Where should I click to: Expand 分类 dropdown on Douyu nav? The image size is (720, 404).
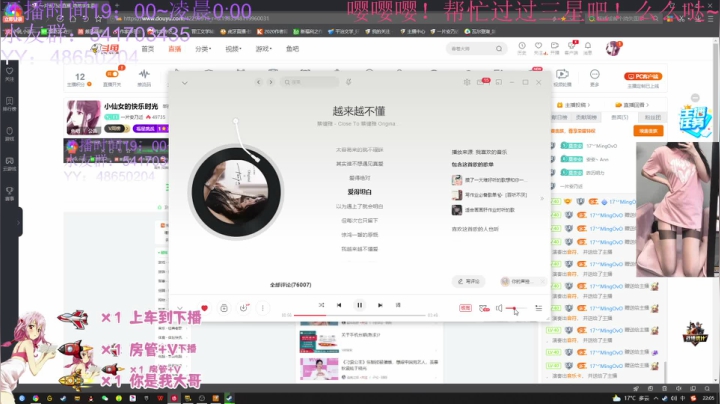coord(203,49)
